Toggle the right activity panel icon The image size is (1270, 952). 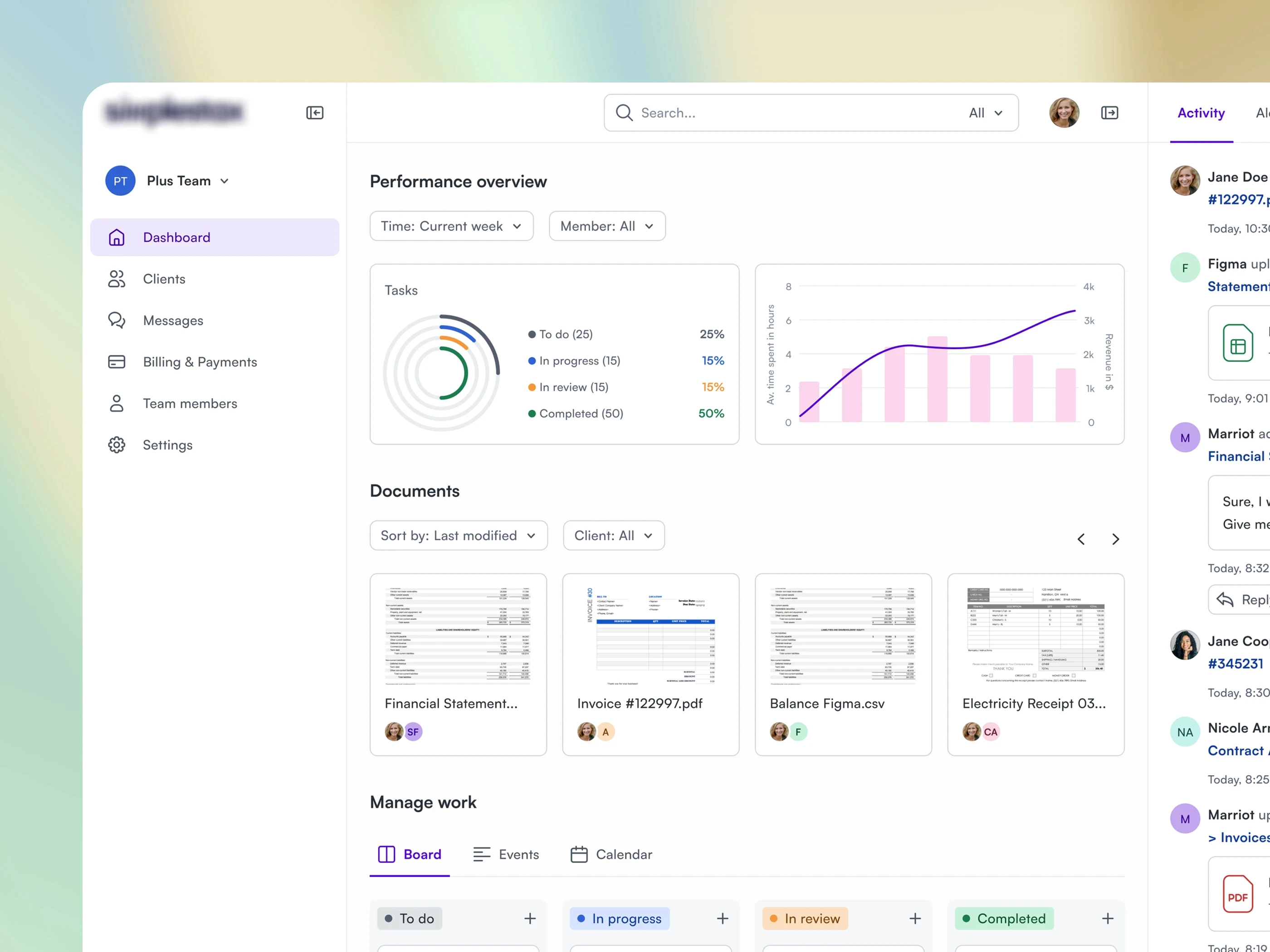pos(1109,112)
